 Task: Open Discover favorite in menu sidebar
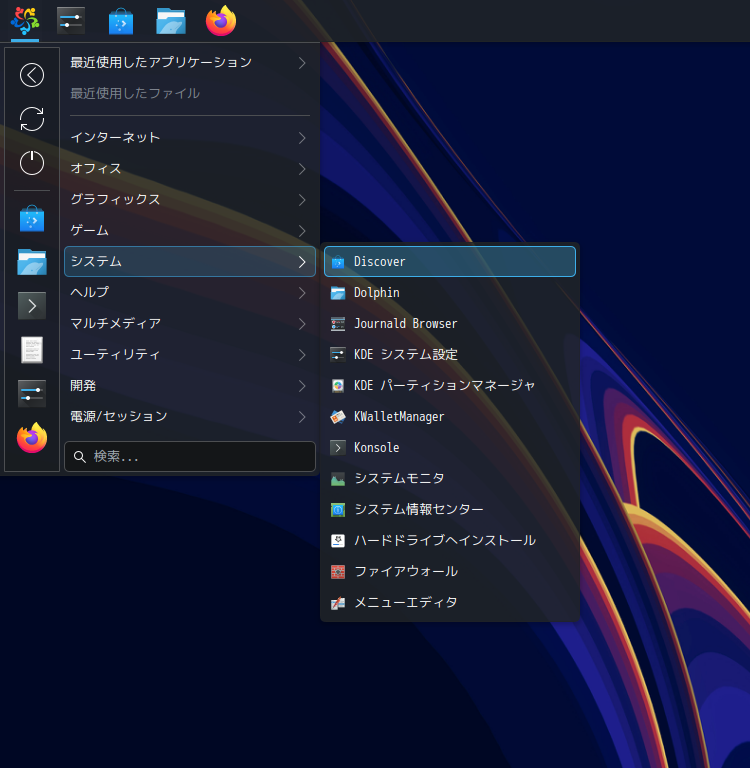pyautogui.click(x=32, y=218)
